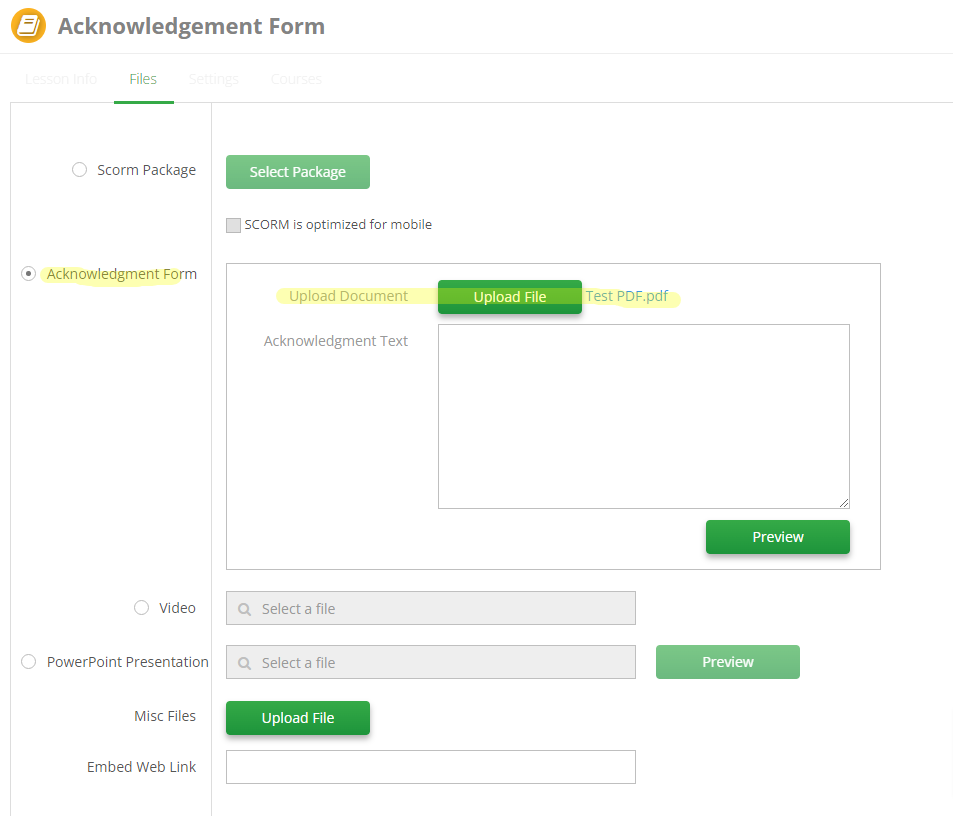Select the PowerPoint Presentation radio button
The image size is (953, 816).
point(28,661)
